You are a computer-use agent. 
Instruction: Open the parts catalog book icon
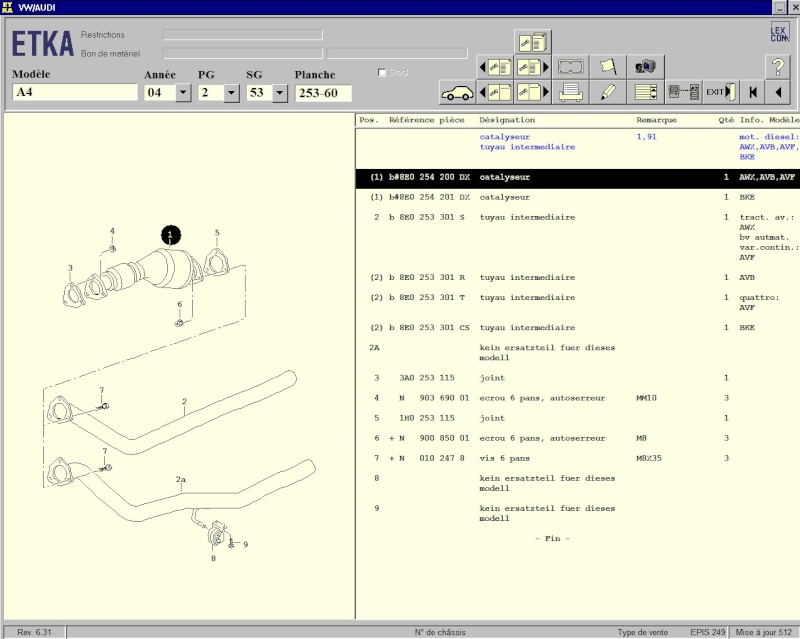click(x=533, y=42)
